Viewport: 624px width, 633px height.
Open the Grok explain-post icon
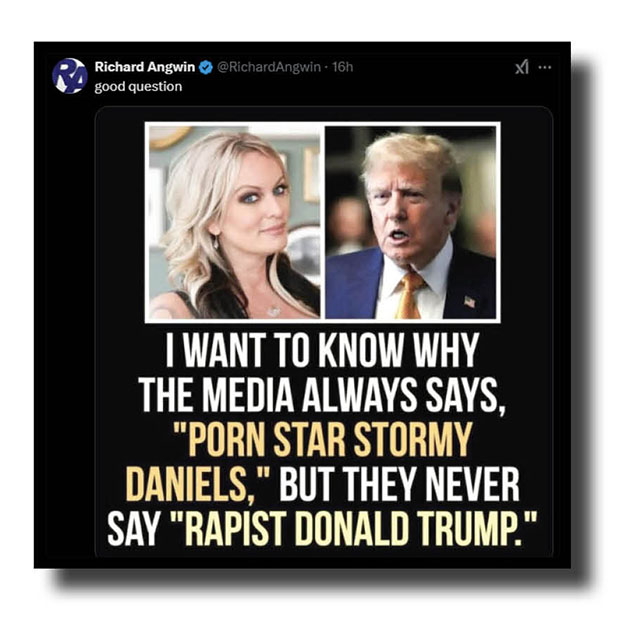point(522,67)
